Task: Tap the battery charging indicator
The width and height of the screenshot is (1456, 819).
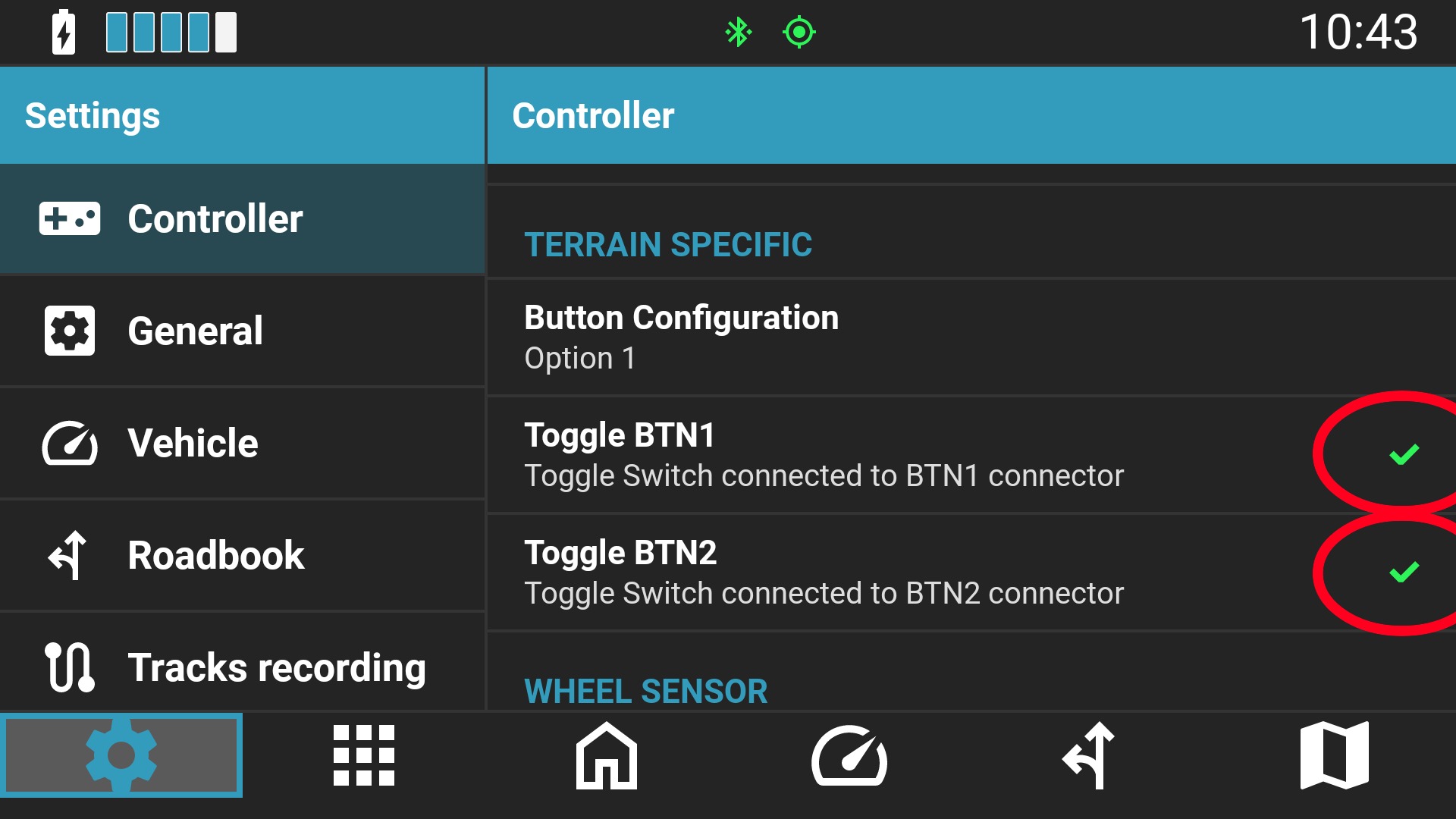Action: [64, 33]
